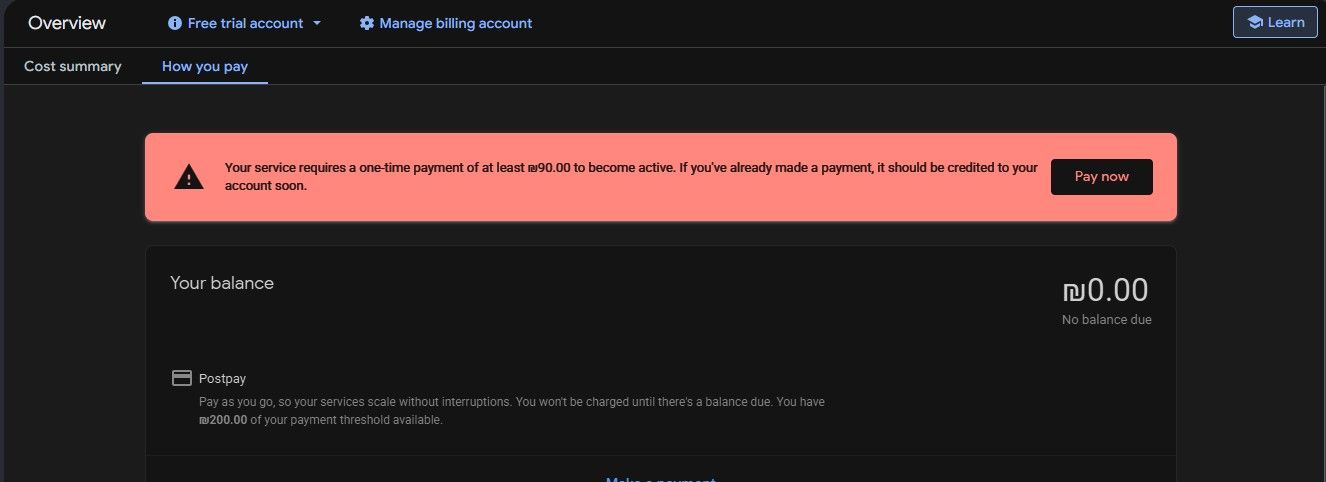
Task: Switch to the Cost summary tab
Action: click(x=73, y=66)
